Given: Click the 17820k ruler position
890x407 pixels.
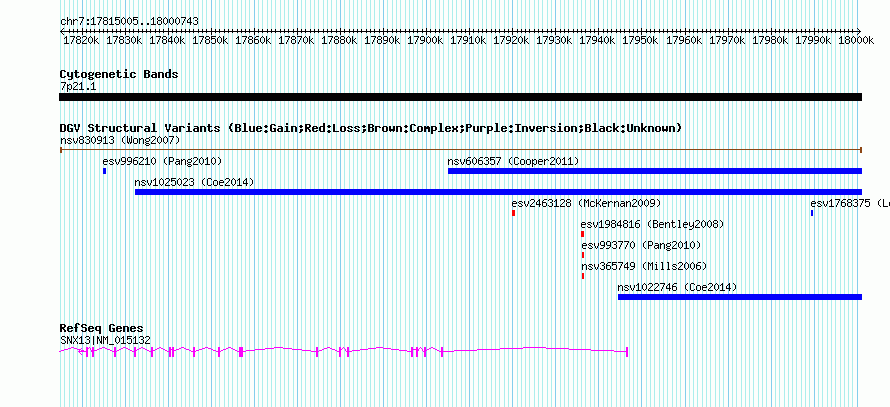Looking at the screenshot, I should 82,40.
